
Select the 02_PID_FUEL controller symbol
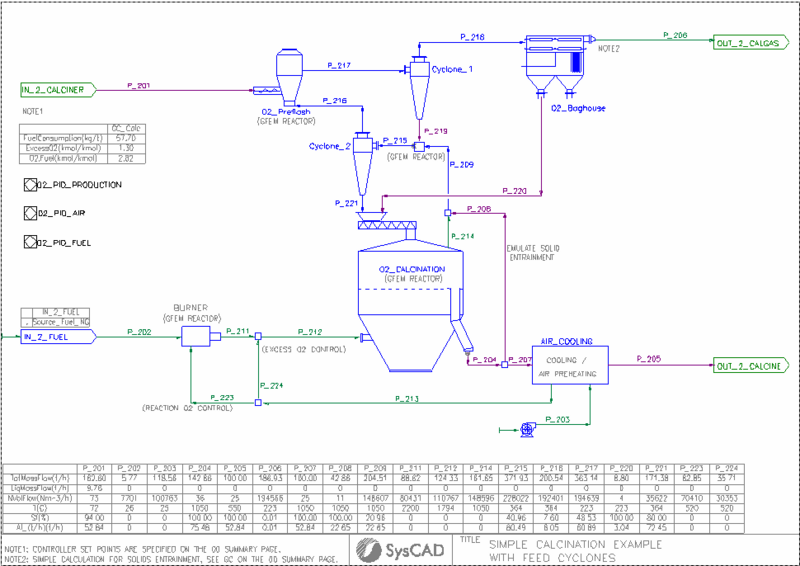point(30,242)
